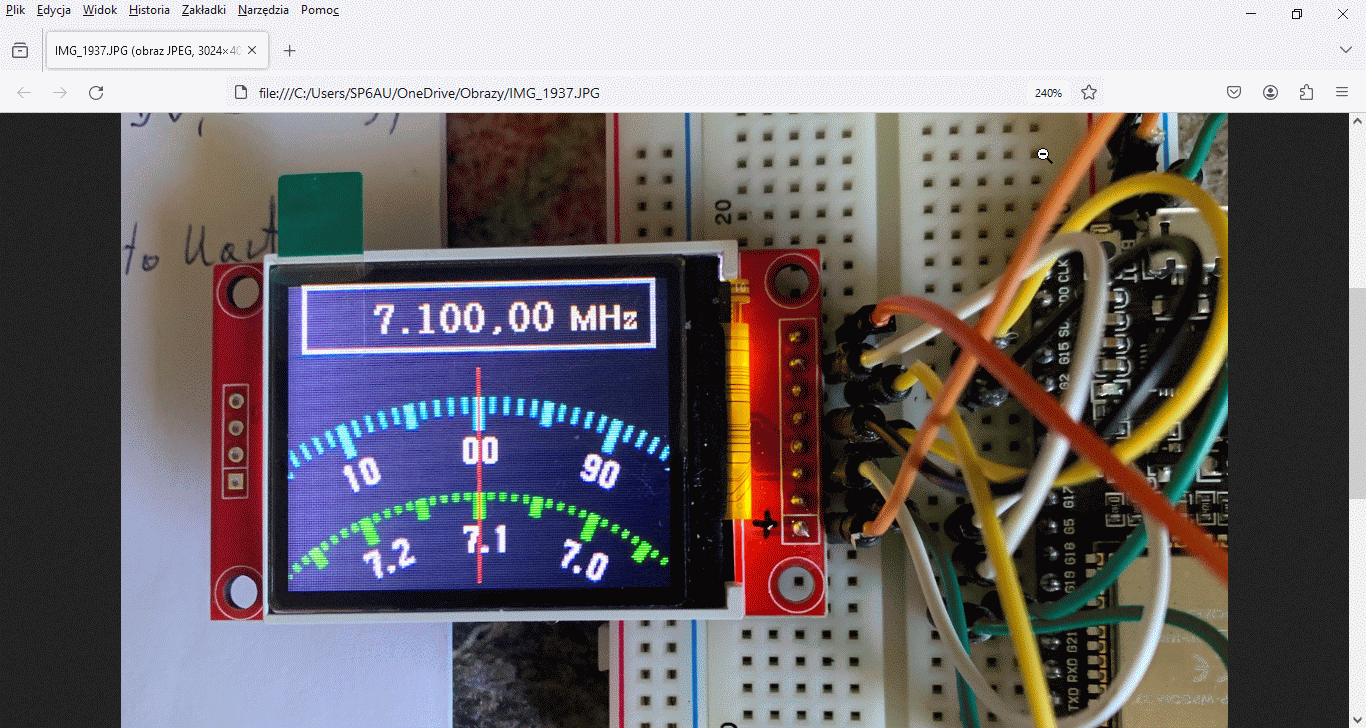Image resolution: width=1366 pixels, height=728 pixels.
Task: Open the Extensions puzzle icon
Action: pos(1306,93)
